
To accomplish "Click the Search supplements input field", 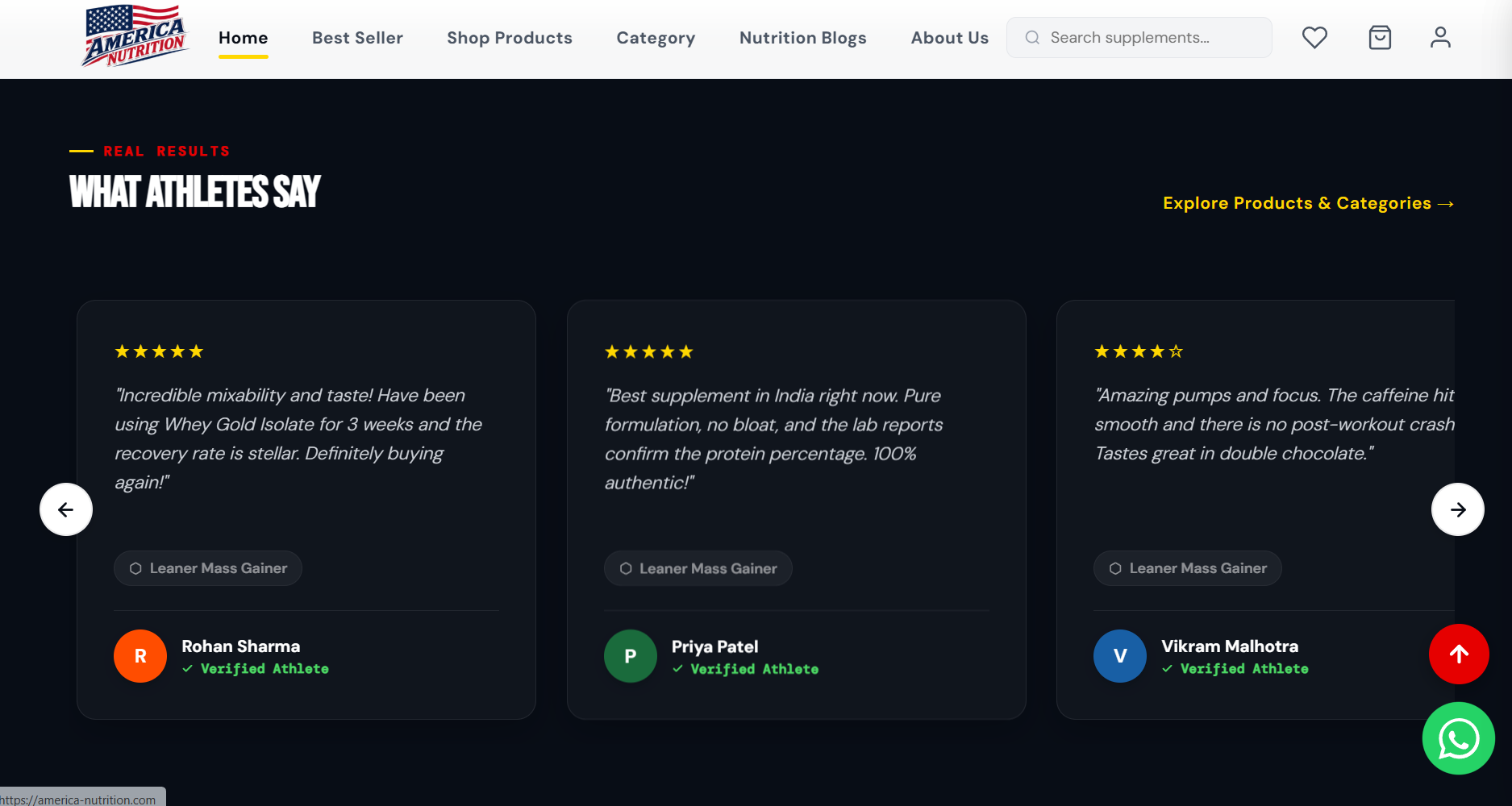I will tap(1139, 38).
